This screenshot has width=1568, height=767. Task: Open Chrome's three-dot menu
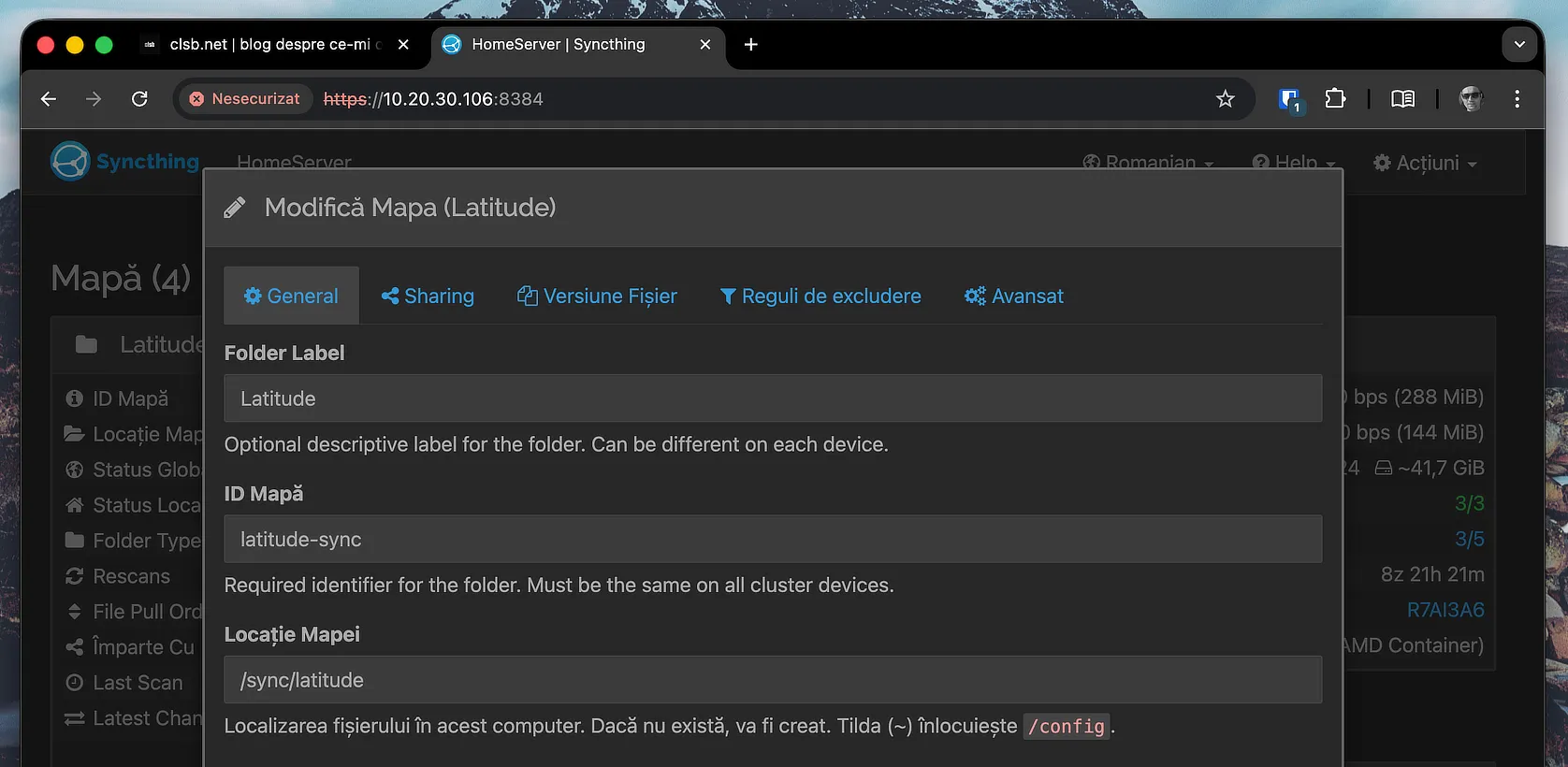(x=1517, y=99)
